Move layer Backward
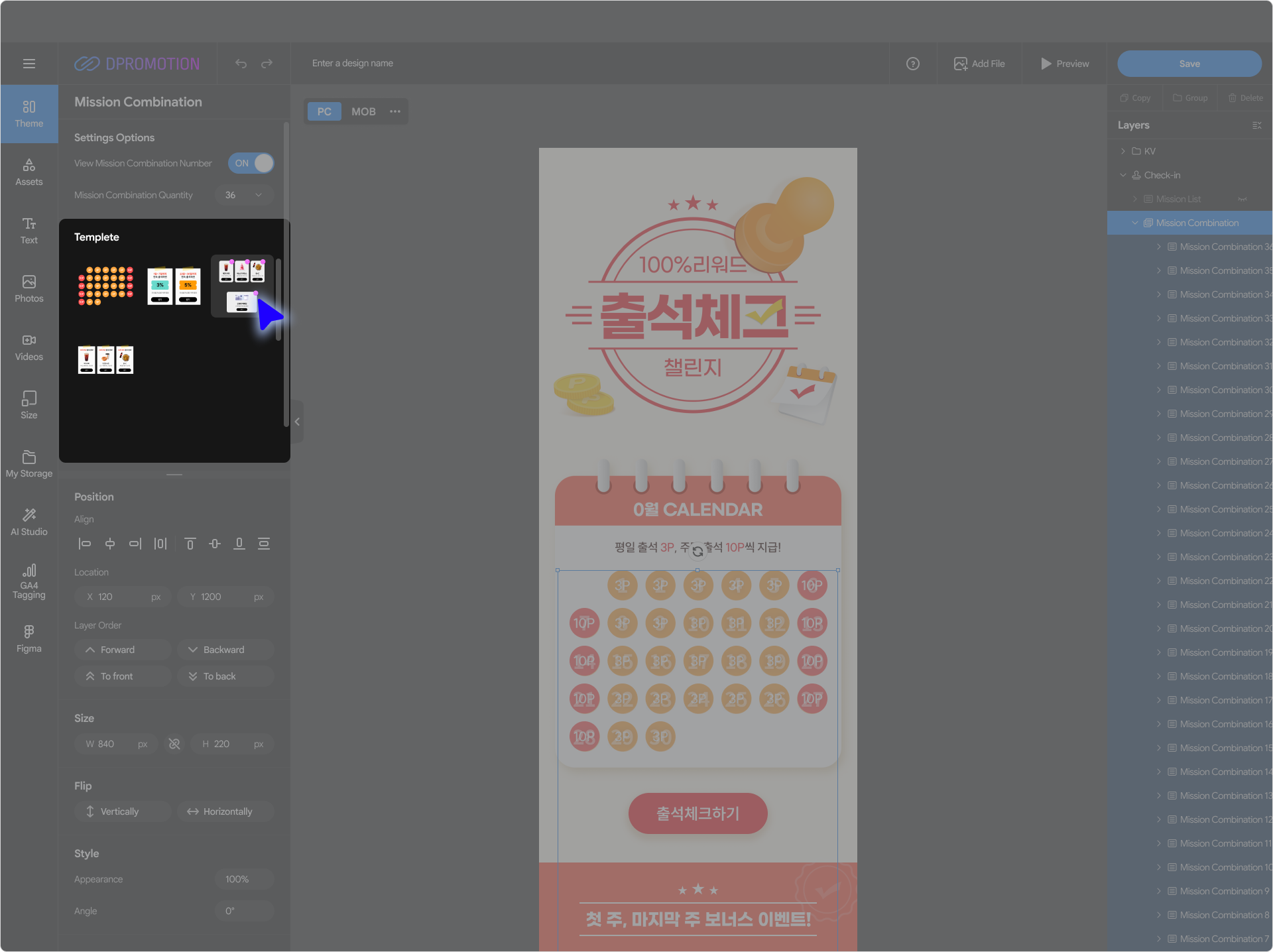 coord(225,650)
